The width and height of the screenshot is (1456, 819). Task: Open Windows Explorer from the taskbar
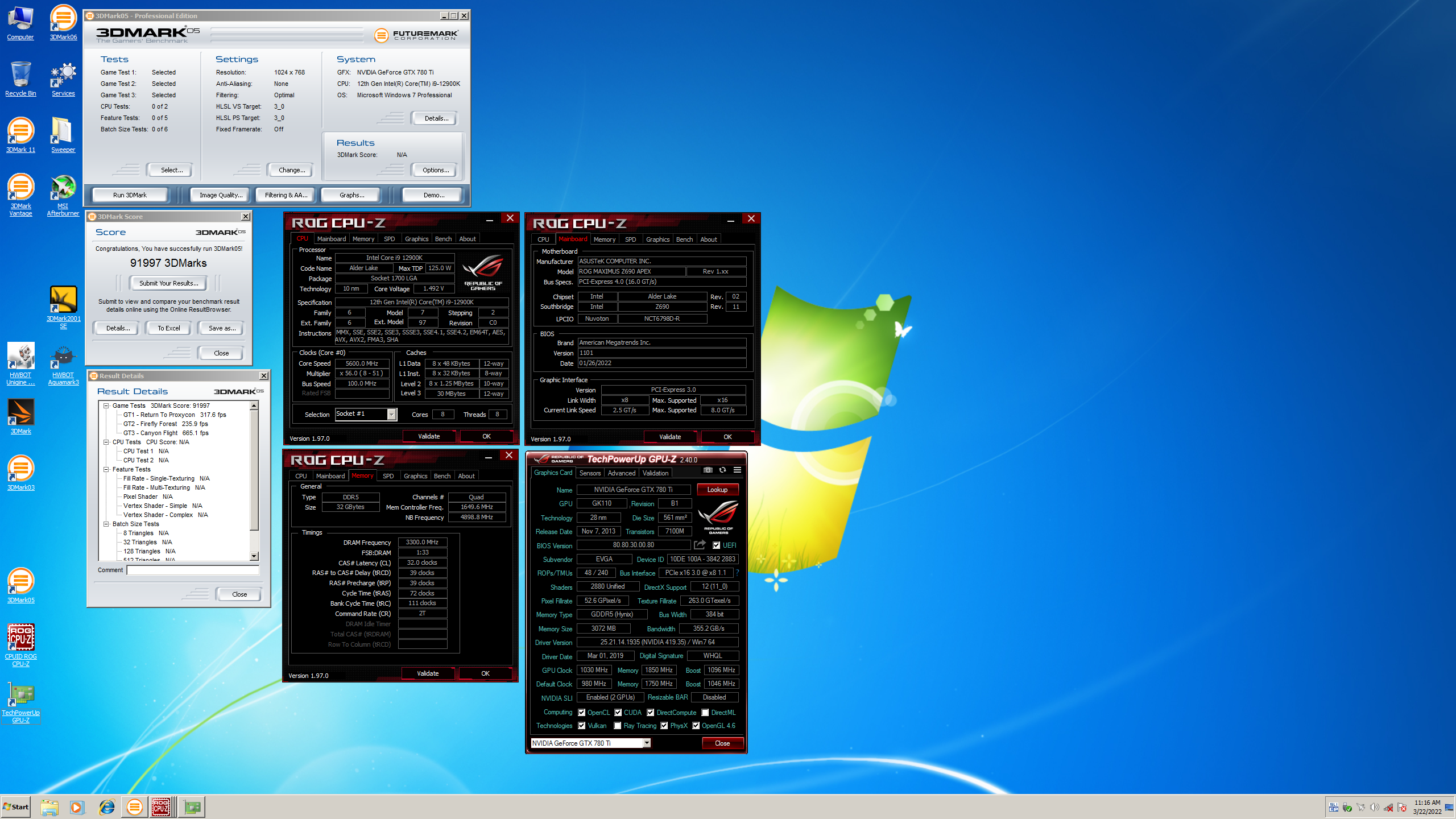tap(49, 807)
